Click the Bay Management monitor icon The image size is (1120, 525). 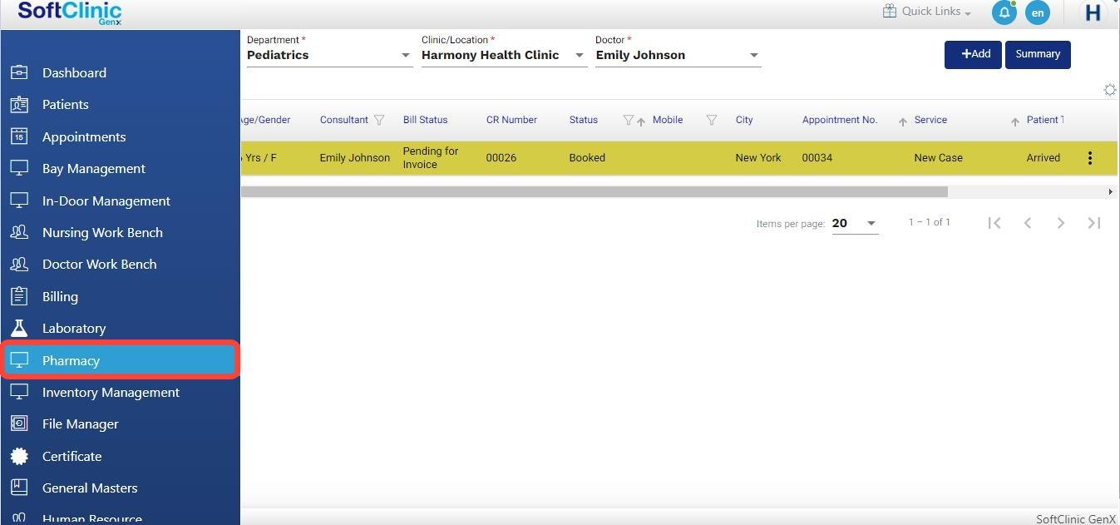click(x=19, y=169)
